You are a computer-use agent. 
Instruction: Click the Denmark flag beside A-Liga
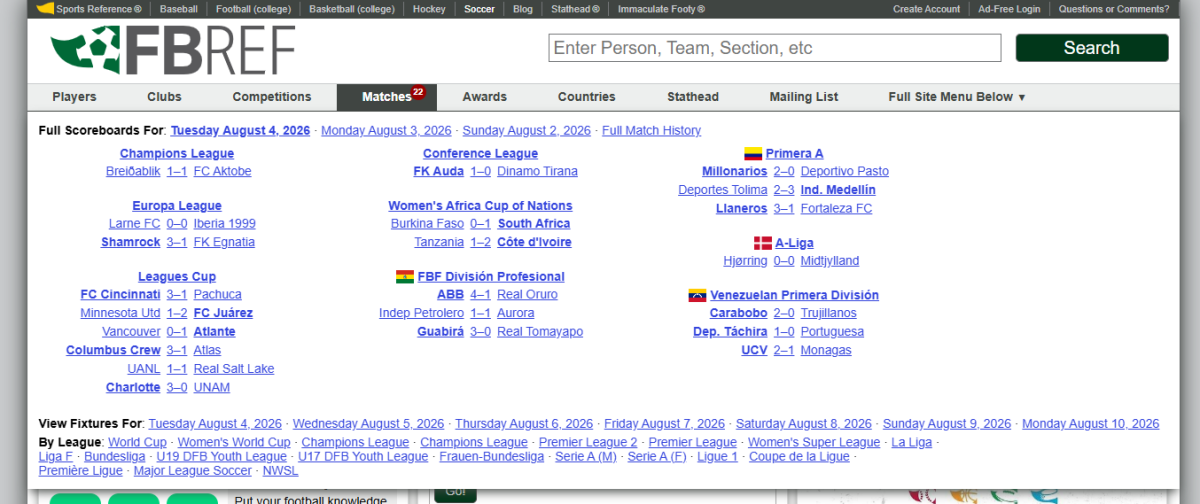762,243
